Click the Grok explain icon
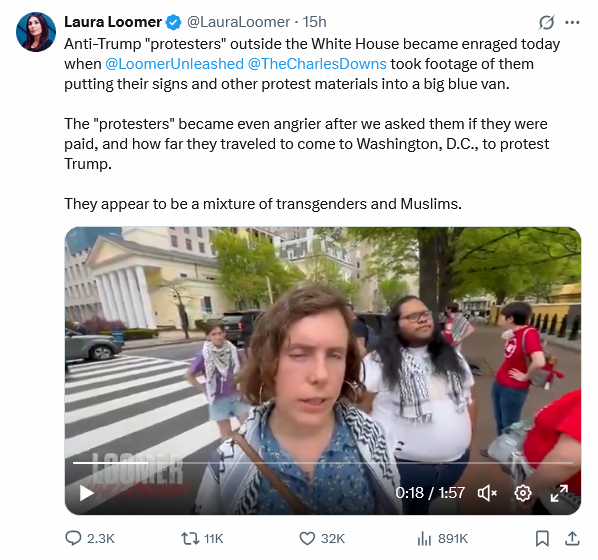598x560 pixels. pyautogui.click(x=546, y=23)
